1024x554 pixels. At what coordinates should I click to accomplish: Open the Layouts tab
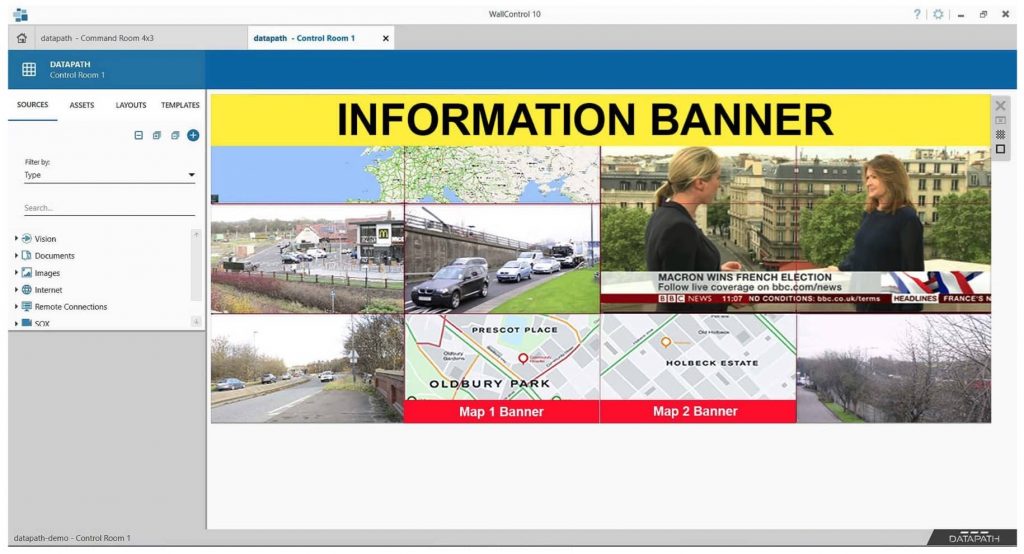pyautogui.click(x=131, y=105)
